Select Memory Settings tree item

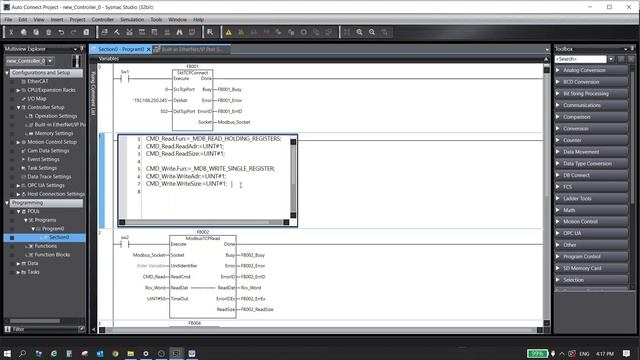[x=53, y=133]
